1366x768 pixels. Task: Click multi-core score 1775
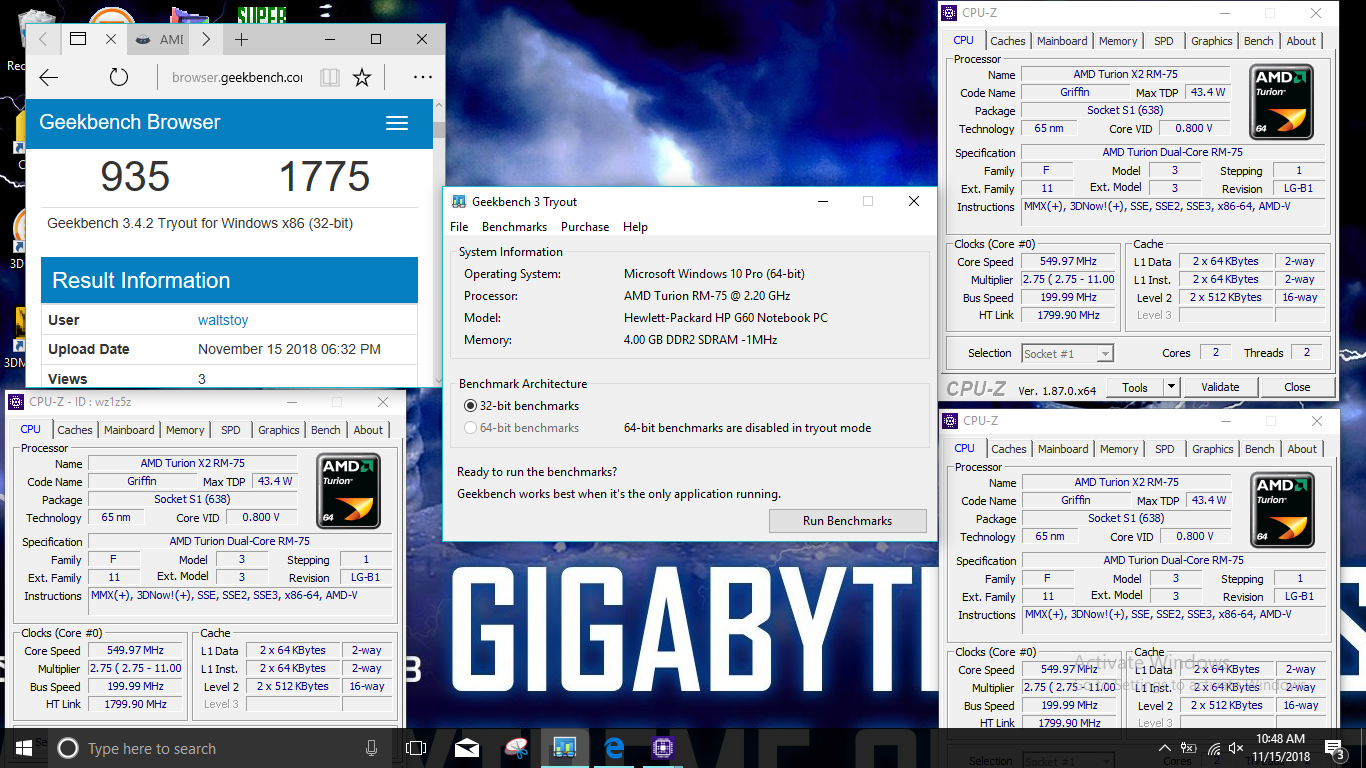[324, 177]
